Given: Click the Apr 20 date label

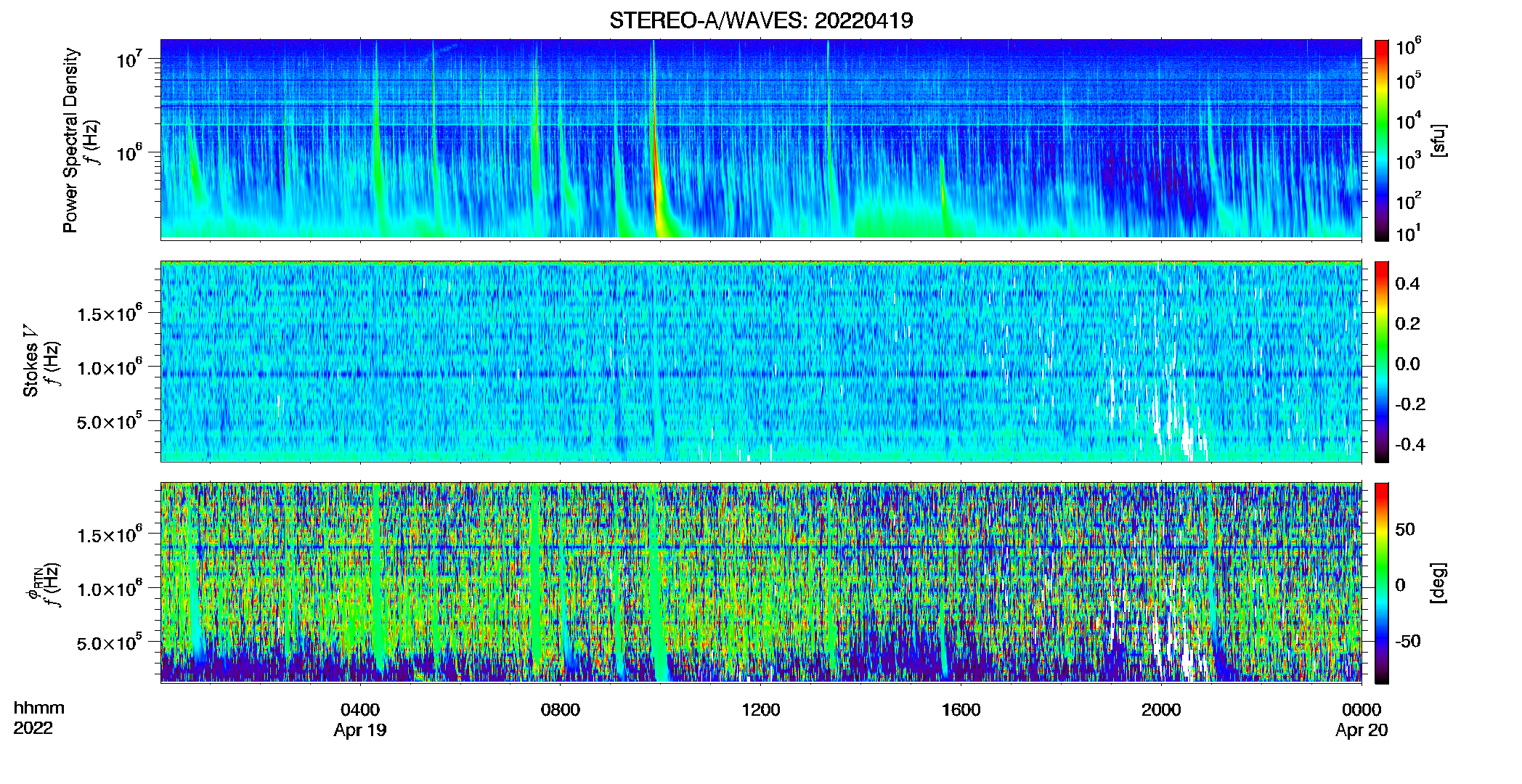Looking at the screenshot, I should [1362, 730].
